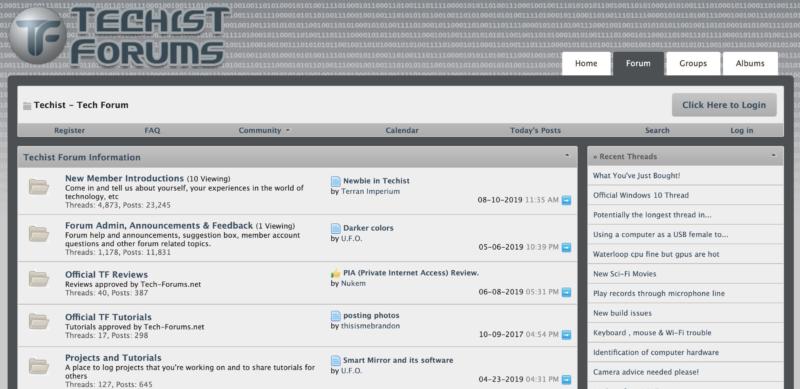The image size is (800, 389).
Task: Open New Sci-Fi Movies thread
Action: pos(624,274)
